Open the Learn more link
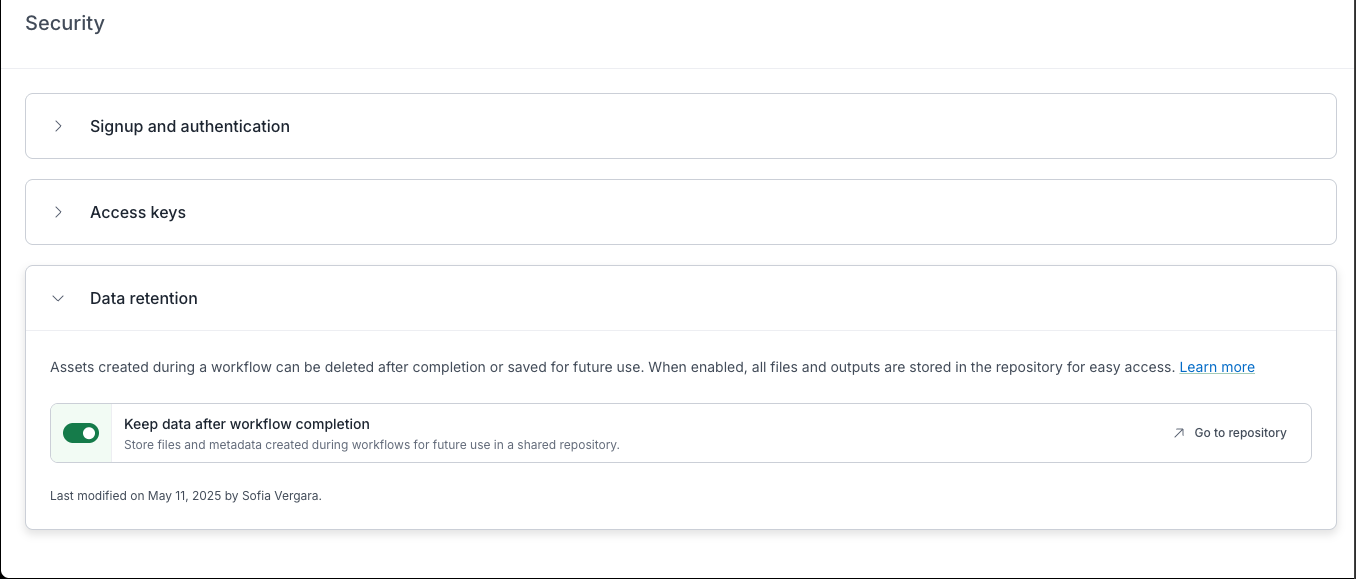 (x=1216, y=367)
